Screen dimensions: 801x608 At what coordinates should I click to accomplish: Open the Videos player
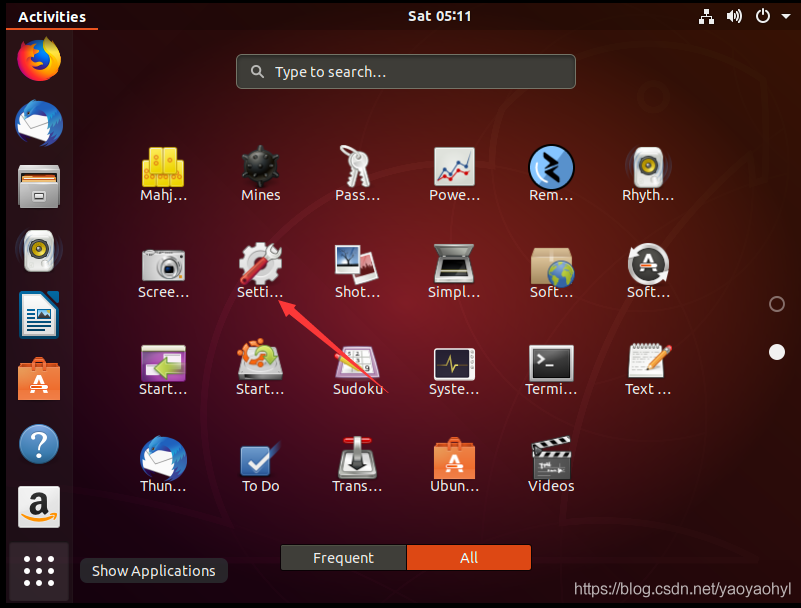click(551, 465)
